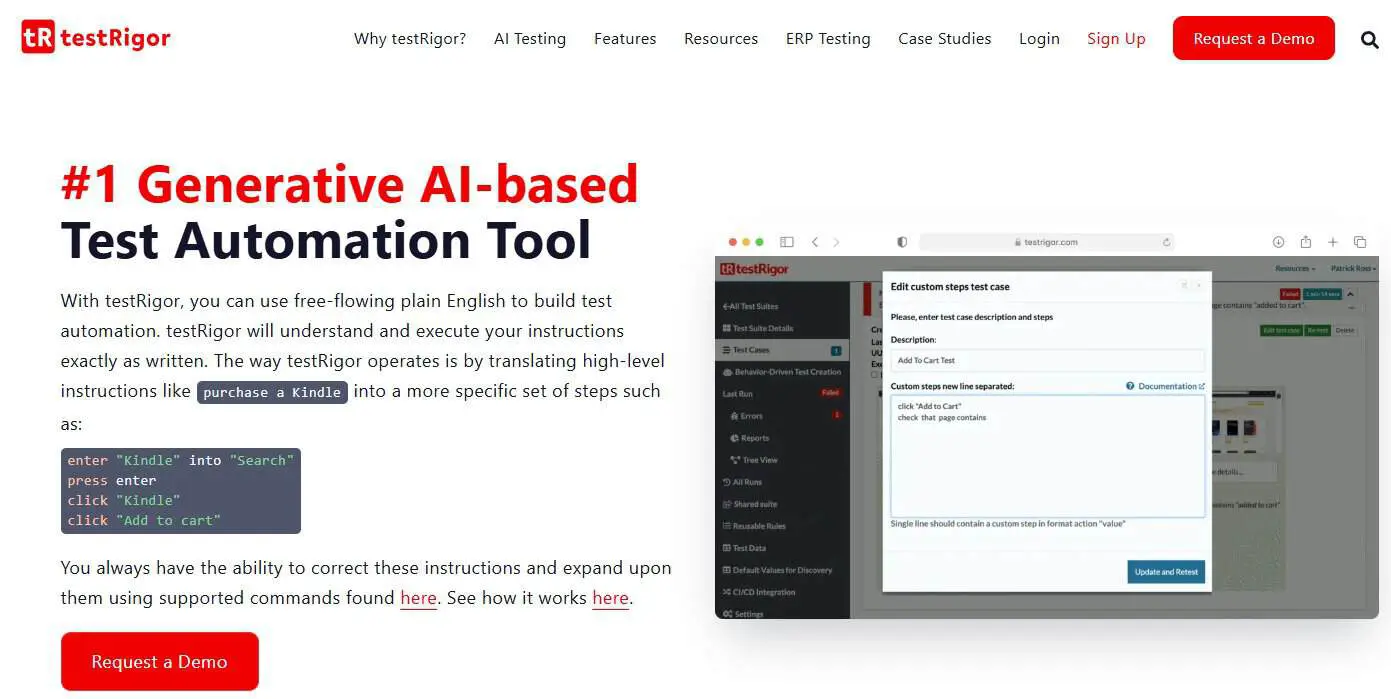
Task: Click the 'enter "Kindle" into "Search"' code line
Action: click(181, 460)
